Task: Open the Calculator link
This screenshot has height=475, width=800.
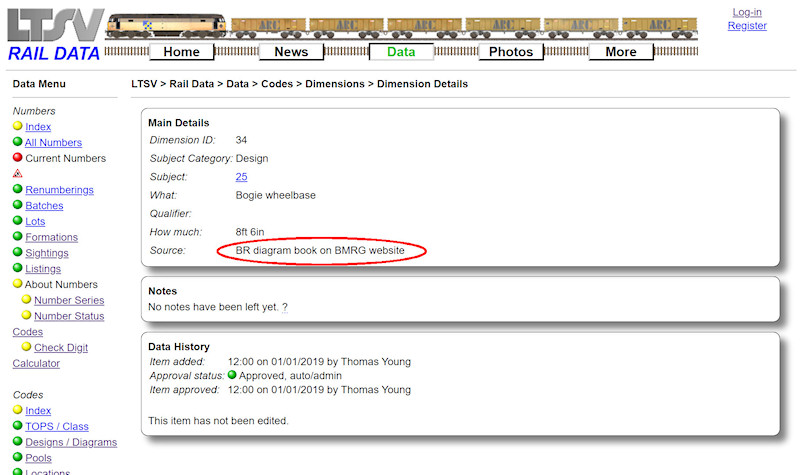Action: [x=36, y=363]
